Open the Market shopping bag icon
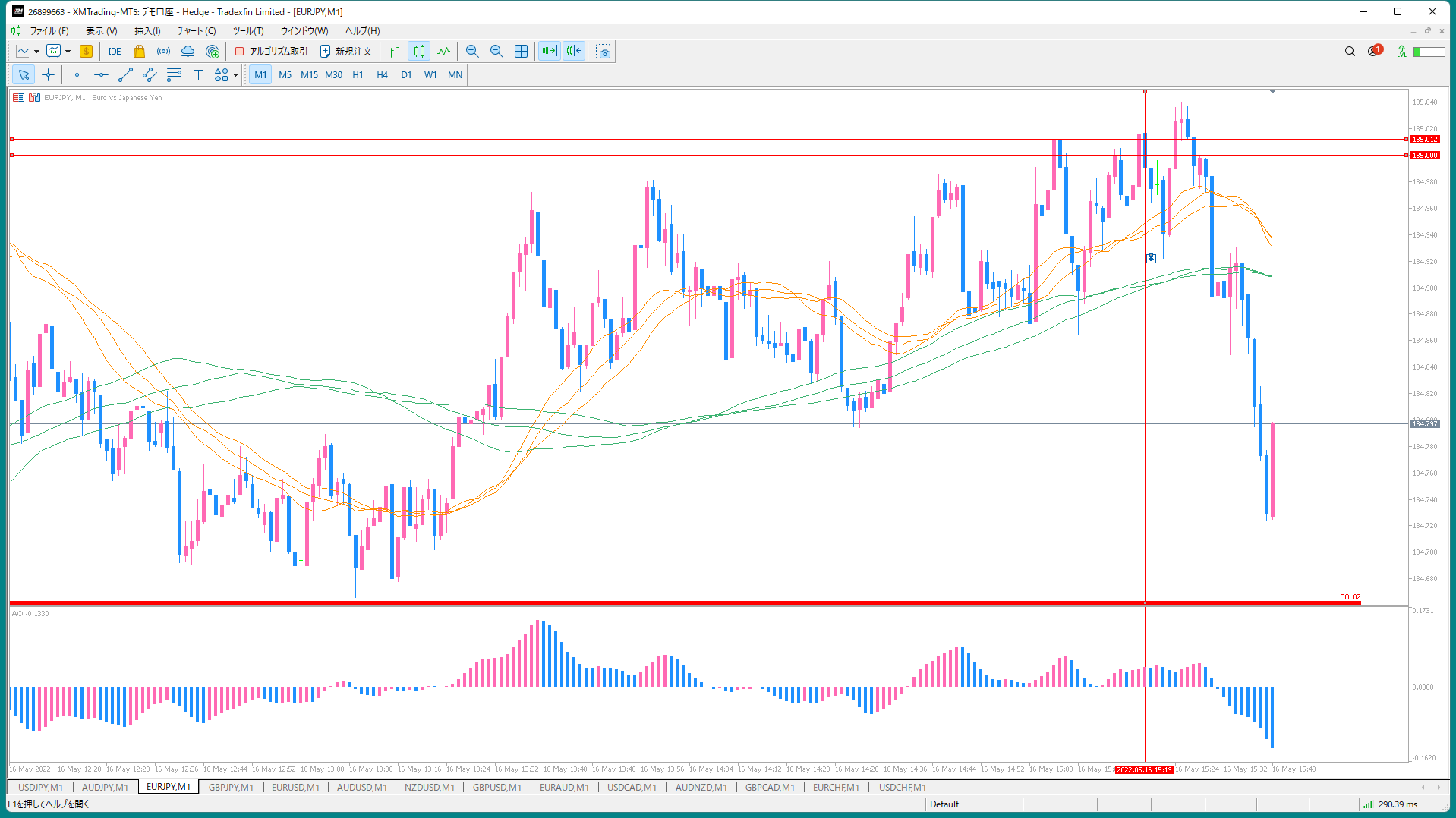The width and height of the screenshot is (1456, 818). point(139,52)
